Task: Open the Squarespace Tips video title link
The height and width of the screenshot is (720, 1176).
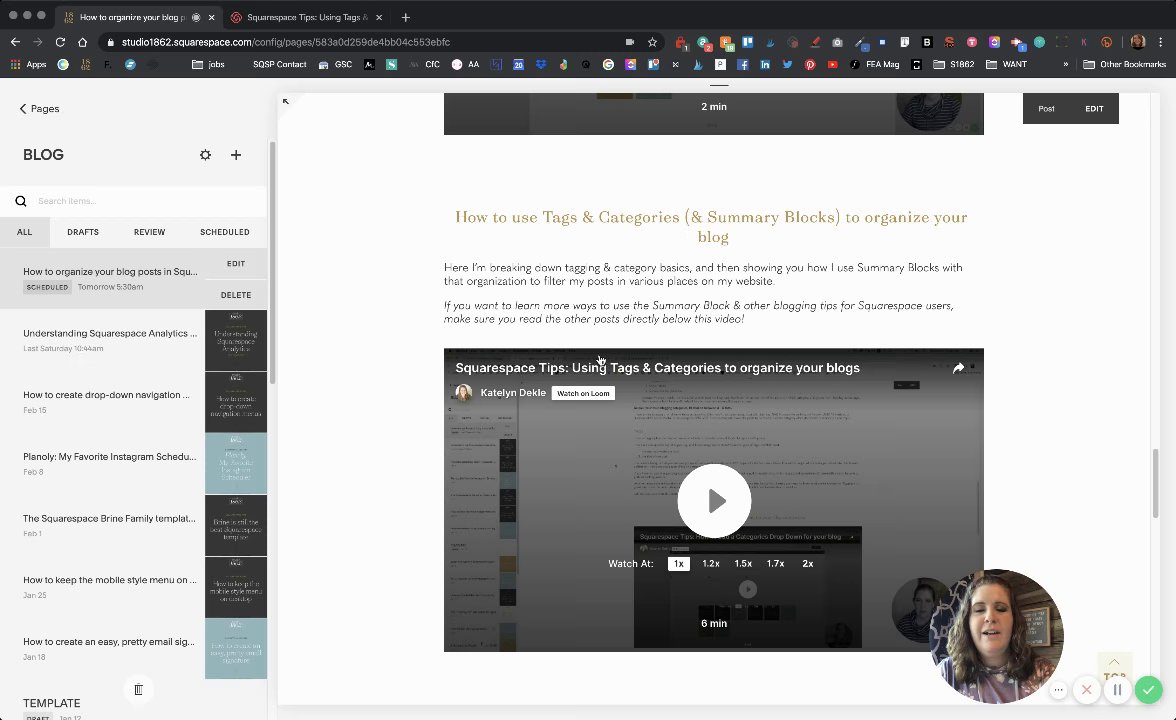Action: tap(657, 368)
